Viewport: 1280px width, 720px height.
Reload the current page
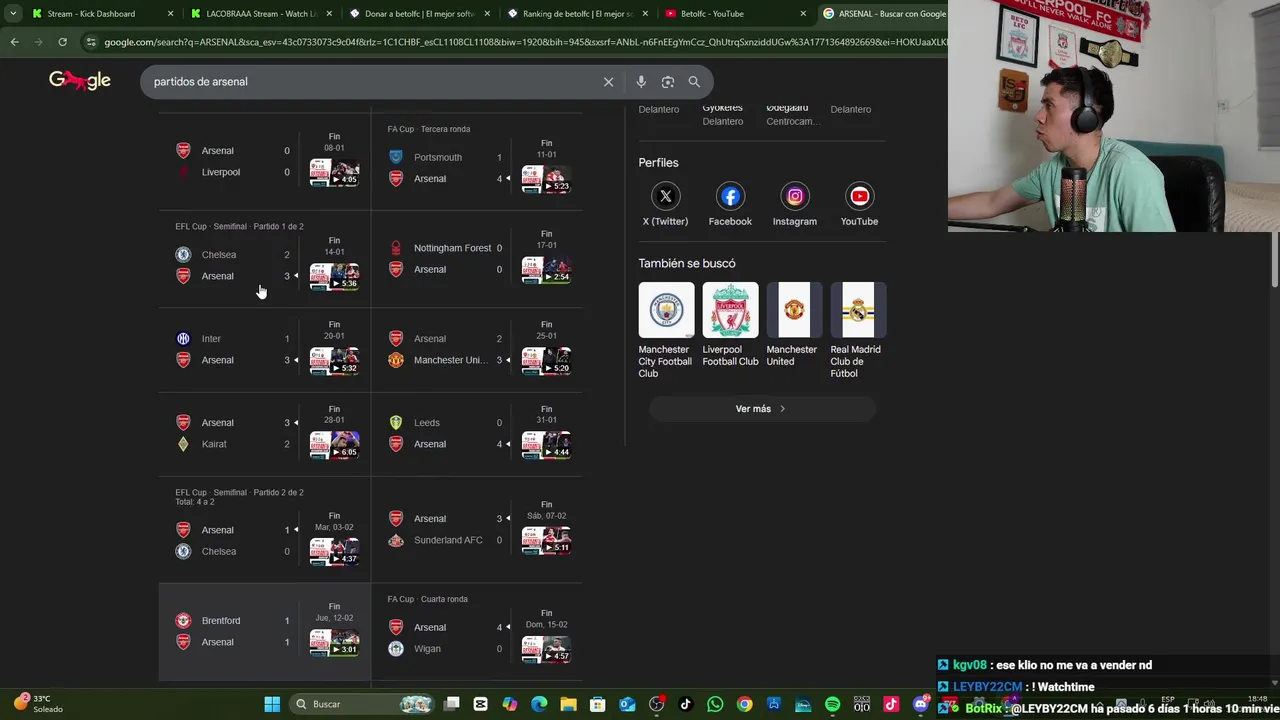tap(62, 42)
